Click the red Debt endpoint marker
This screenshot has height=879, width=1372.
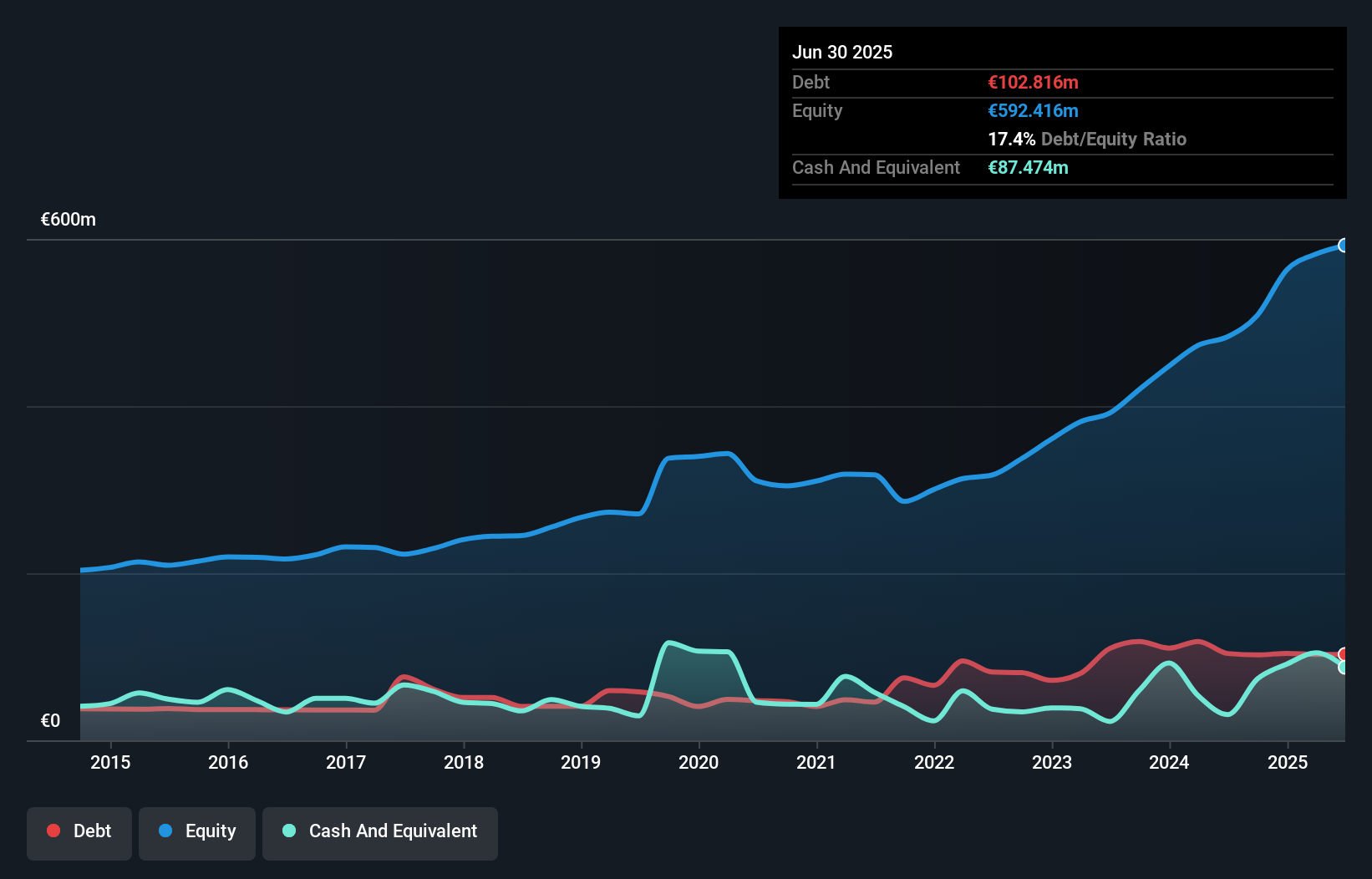pyautogui.click(x=1344, y=654)
